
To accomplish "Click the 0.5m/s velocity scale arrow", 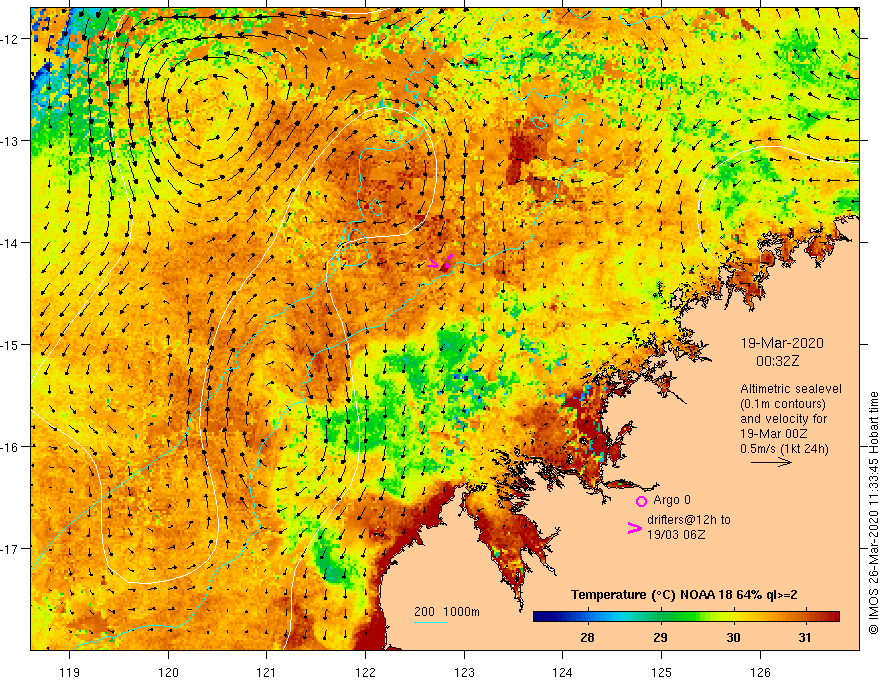I will click(771, 462).
